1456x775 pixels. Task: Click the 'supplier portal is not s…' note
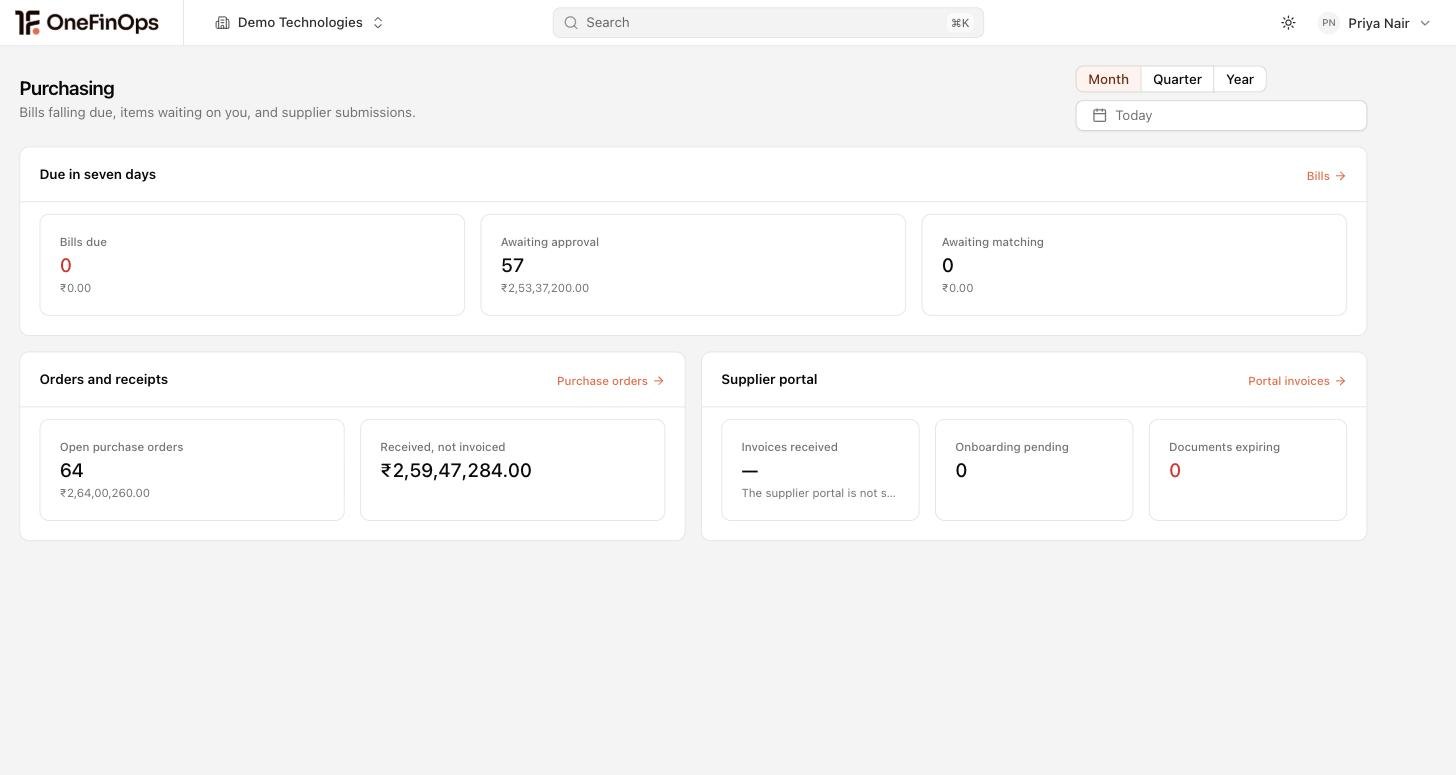tap(819, 493)
